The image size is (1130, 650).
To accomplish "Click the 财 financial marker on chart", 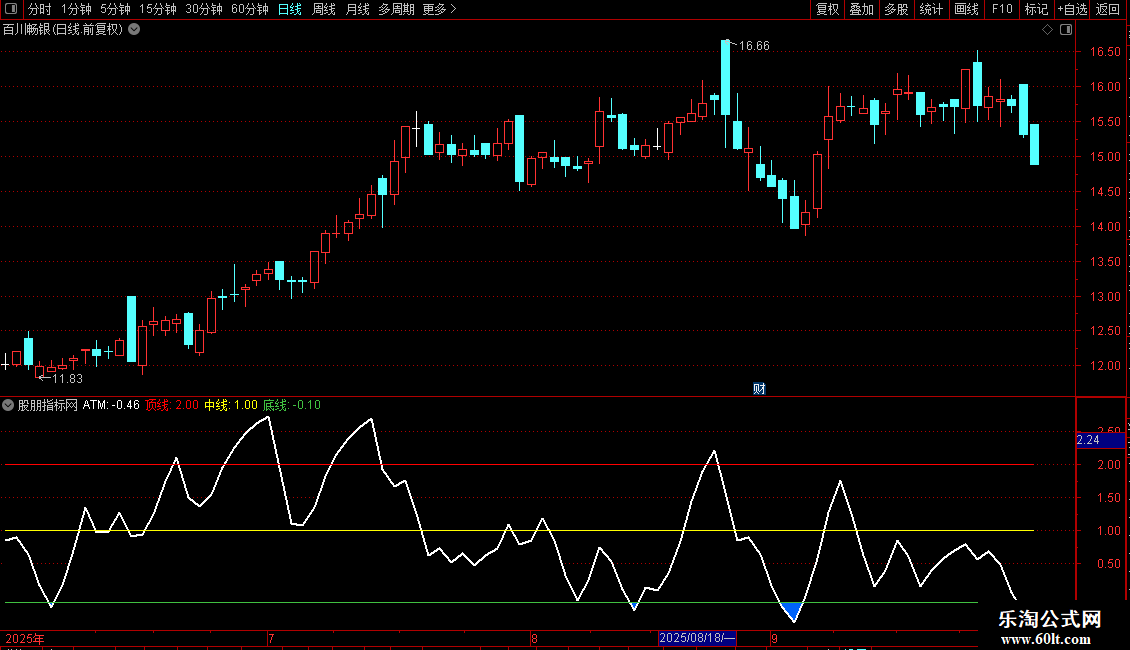I will click(x=759, y=388).
